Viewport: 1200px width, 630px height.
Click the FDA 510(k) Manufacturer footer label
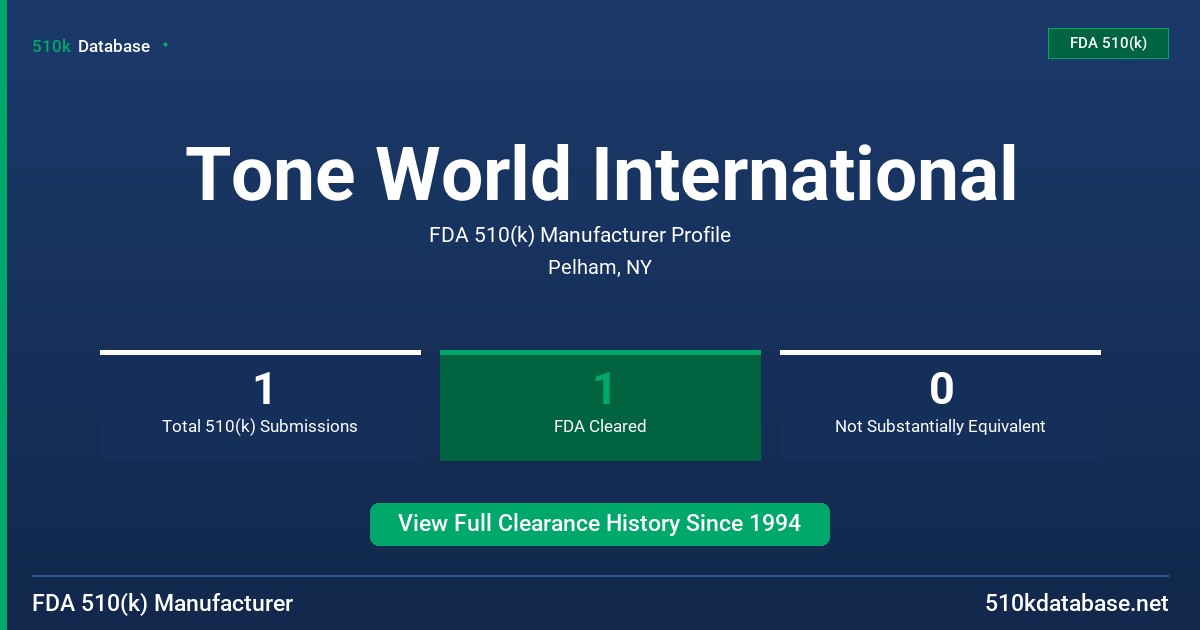(163, 603)
